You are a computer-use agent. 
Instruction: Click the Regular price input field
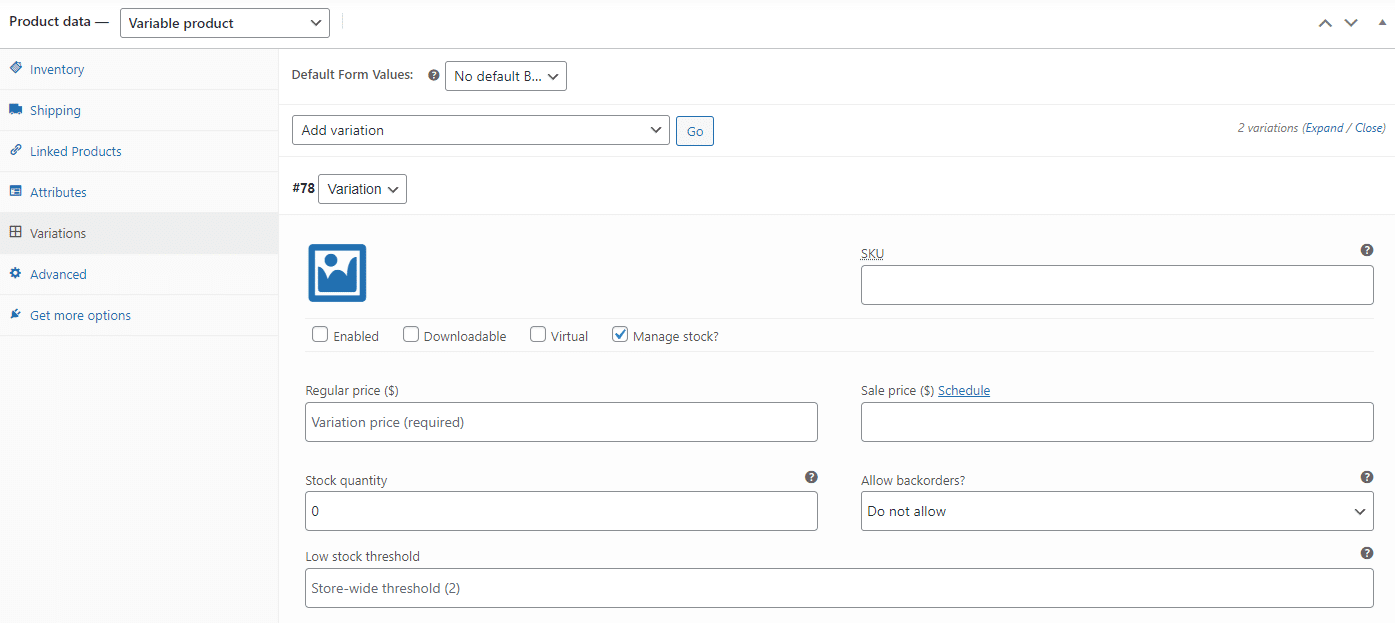pos(560,422)
